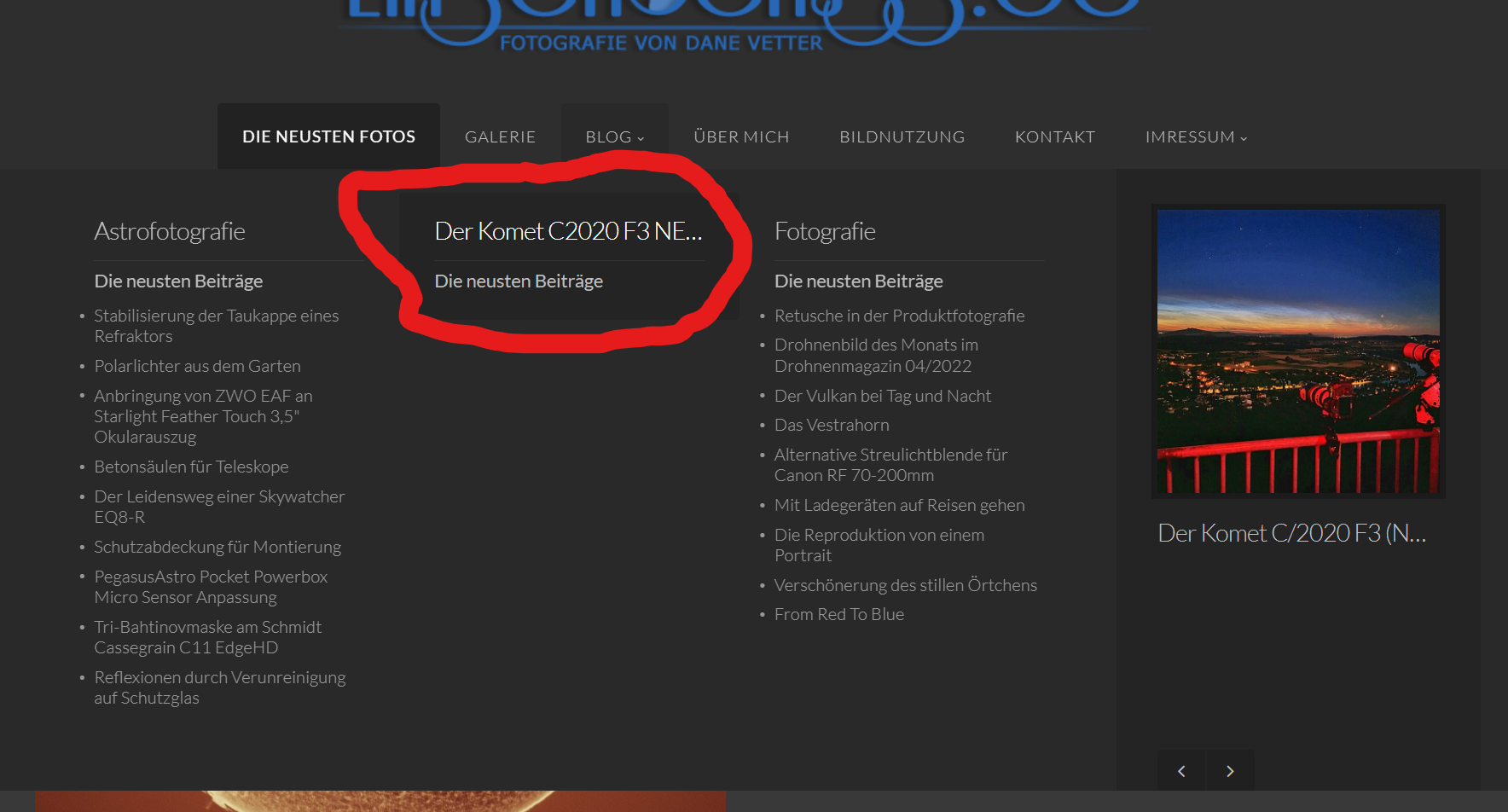Open Reflexionen durch Verunreinigung auf Schutzglas

pos(220,687)
